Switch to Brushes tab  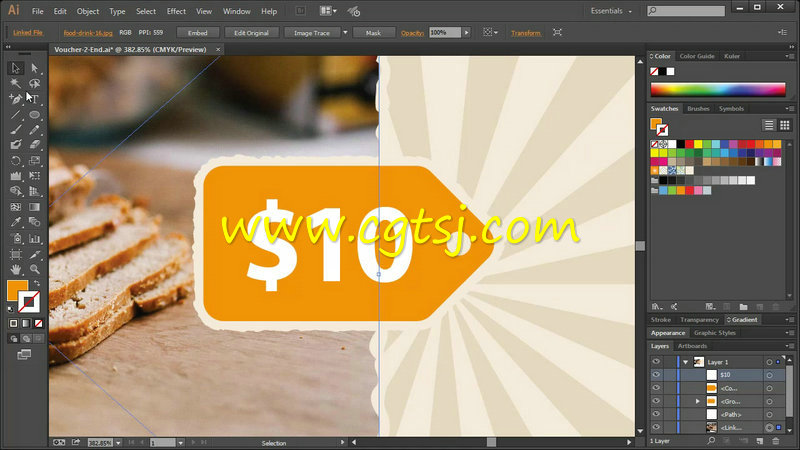pos(698,109)
